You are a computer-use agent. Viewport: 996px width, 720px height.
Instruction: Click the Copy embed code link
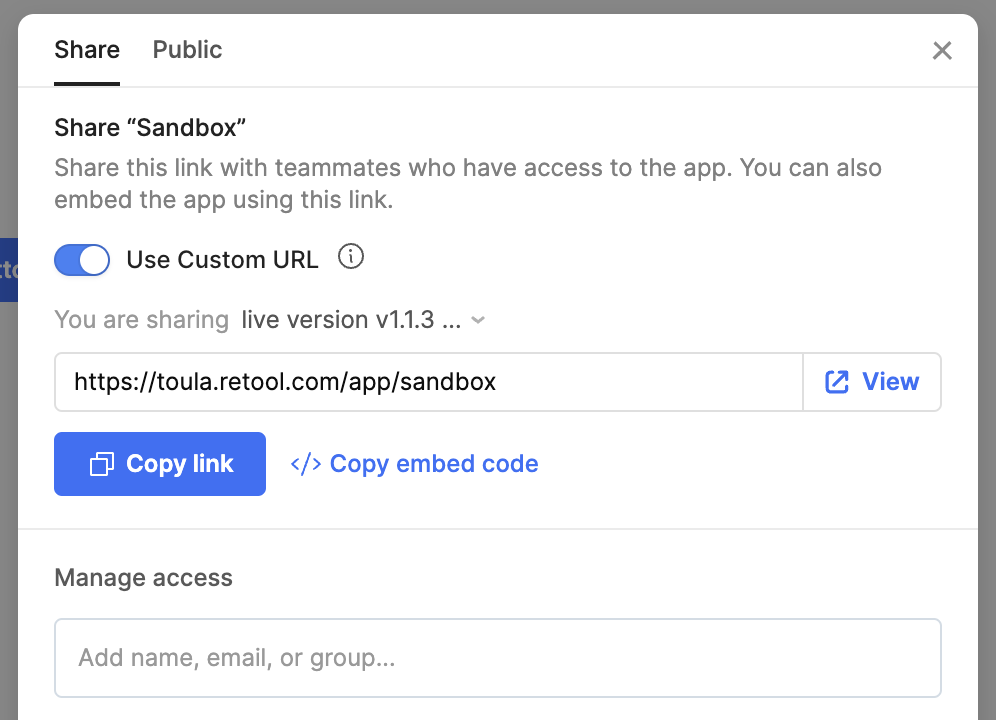coord(433,464)
